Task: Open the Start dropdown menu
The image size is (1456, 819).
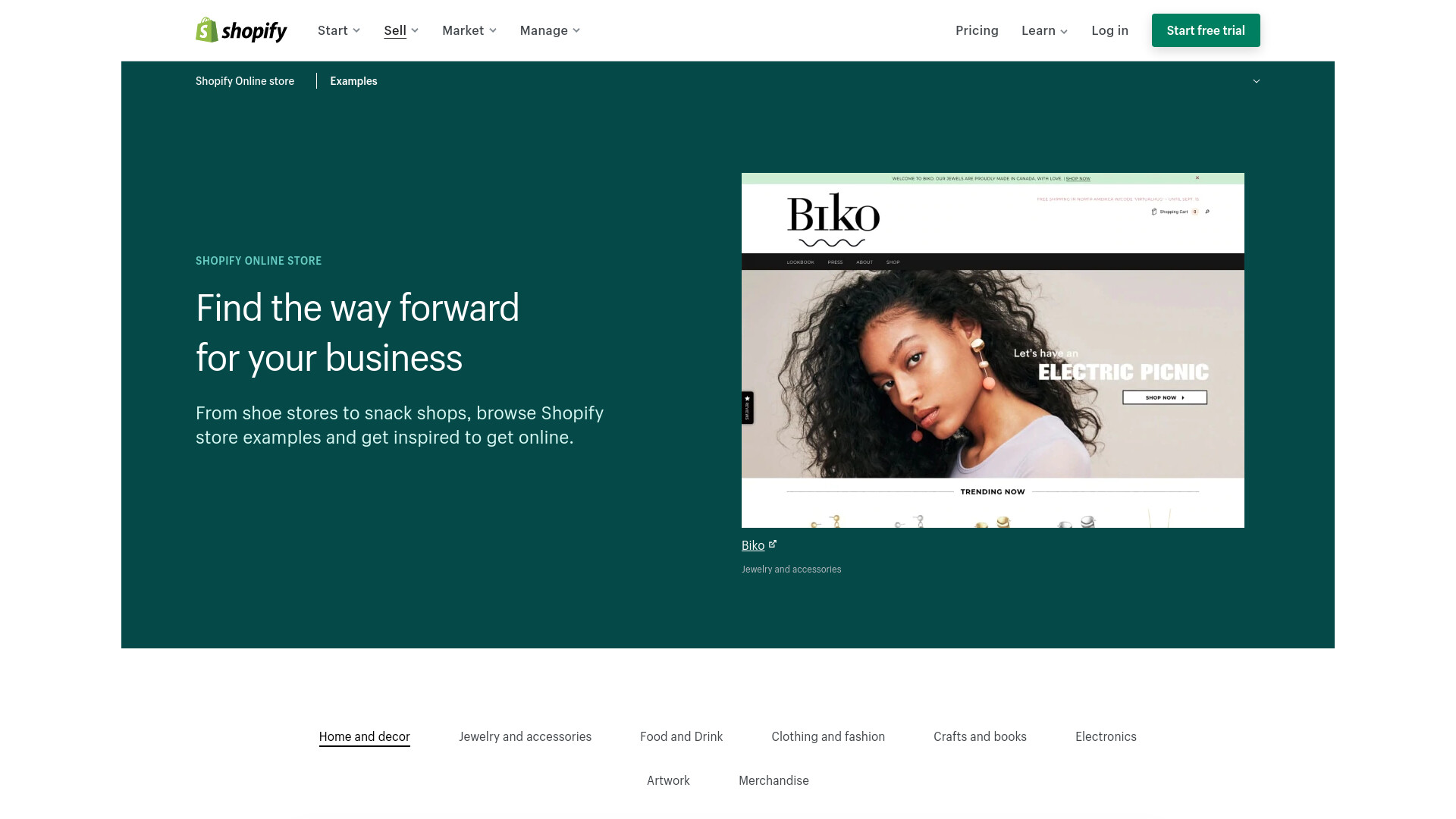Action: 339,30
